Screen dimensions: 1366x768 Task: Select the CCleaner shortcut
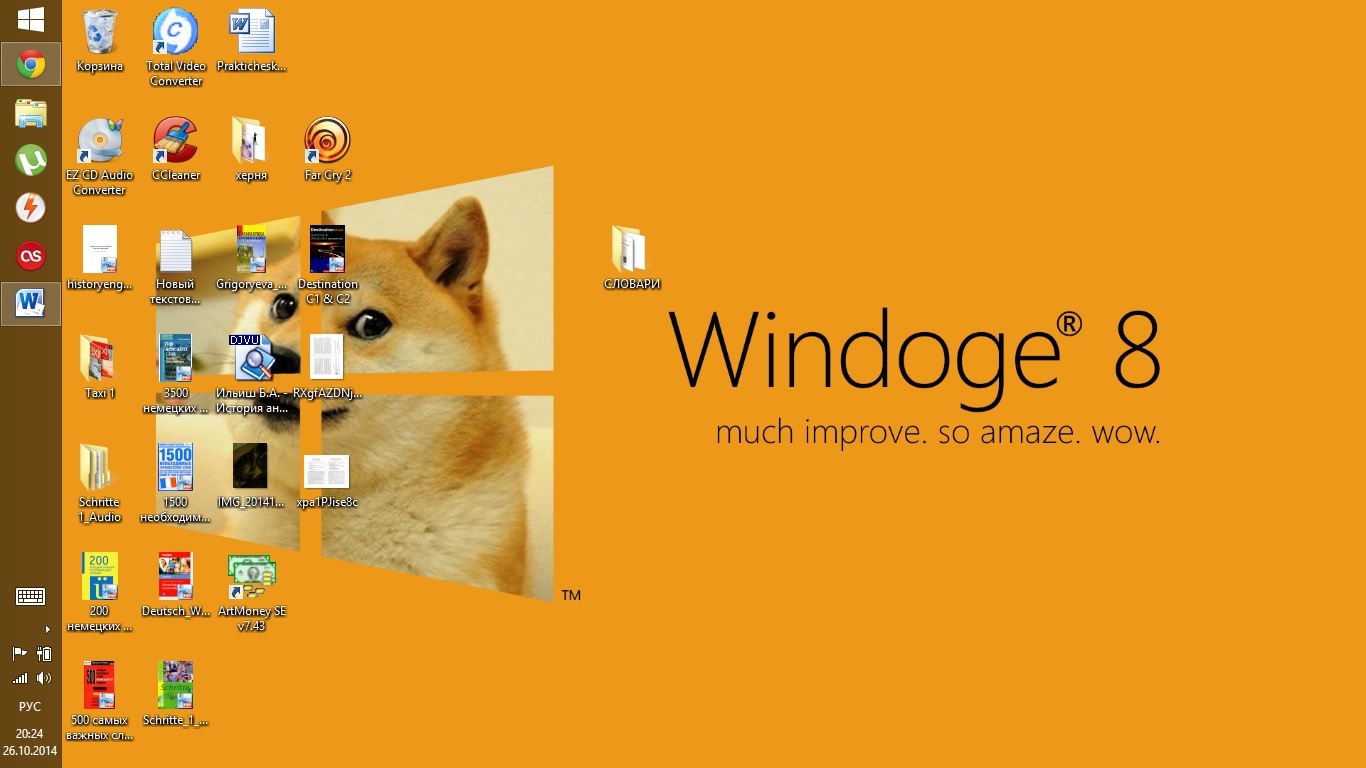tap(176, 149)
